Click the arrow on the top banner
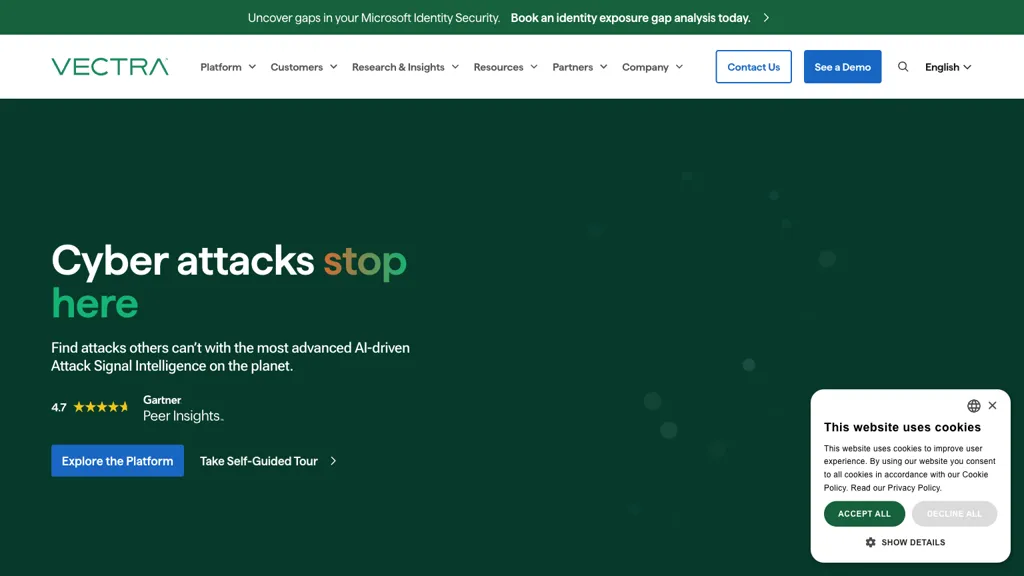The image size is (1024, 576). pyautogui.click(x=766, y=18)
